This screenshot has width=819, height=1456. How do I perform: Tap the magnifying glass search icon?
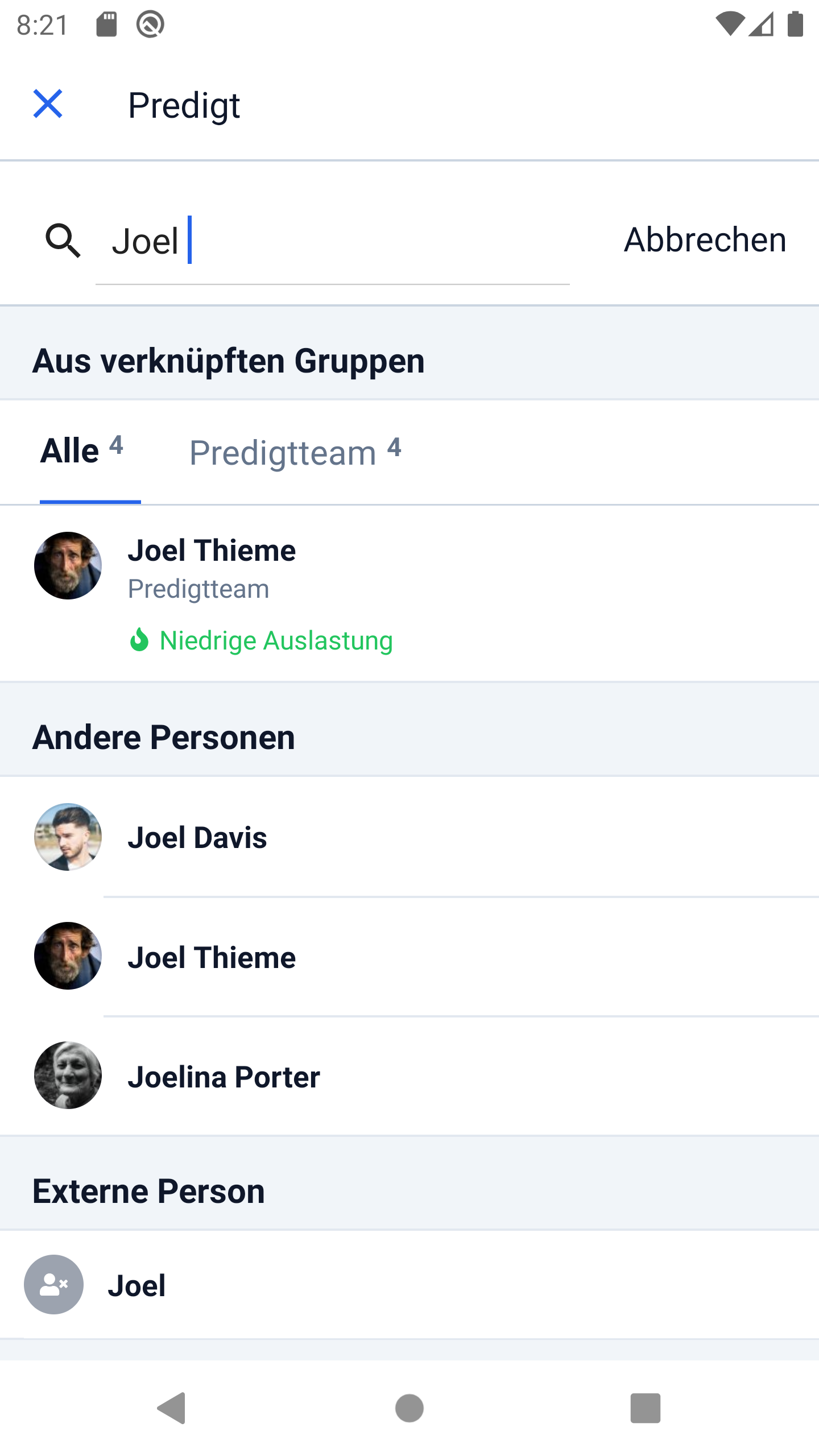pyautogui.click(x=63, y=241)
